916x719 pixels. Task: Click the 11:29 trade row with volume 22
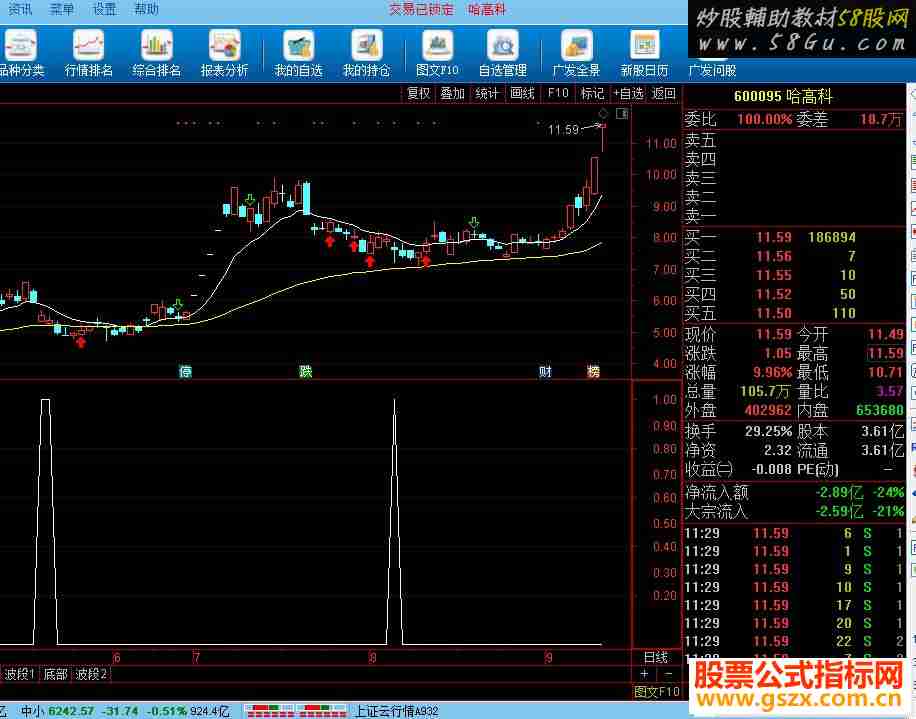(794, 641)
